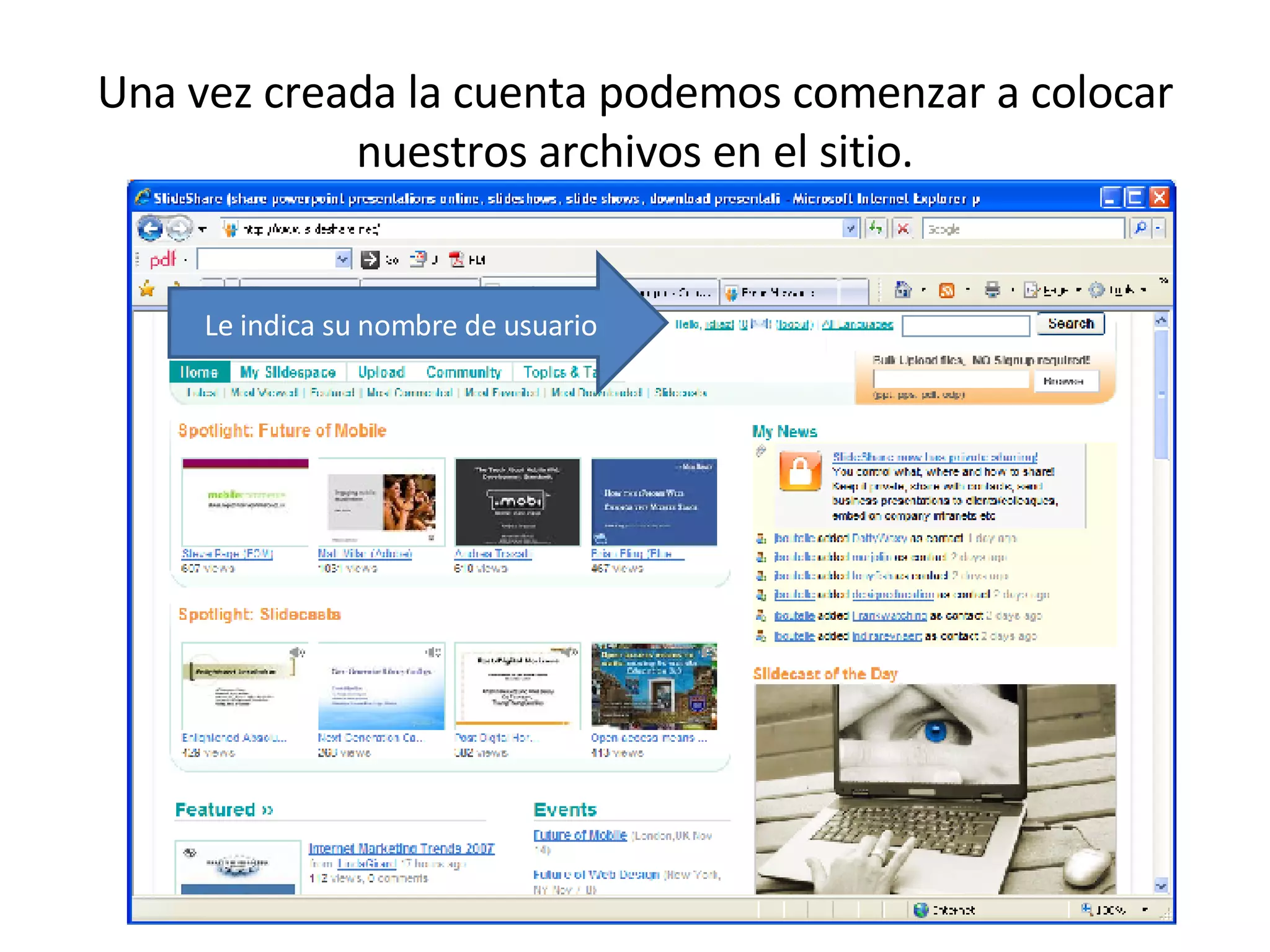Open the Home button dropdown arrow
Viewport: 1270px width, 952px height.
(x=923, y=290)
